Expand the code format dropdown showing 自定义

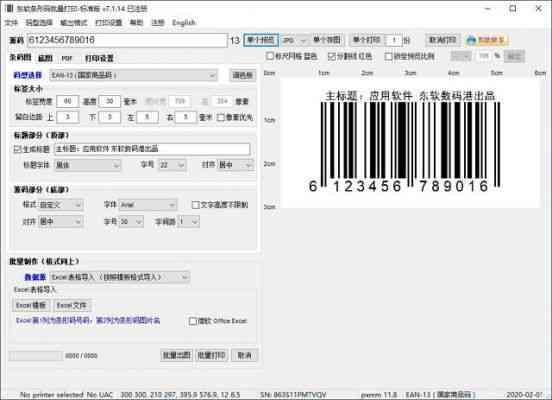coord(61,205)
